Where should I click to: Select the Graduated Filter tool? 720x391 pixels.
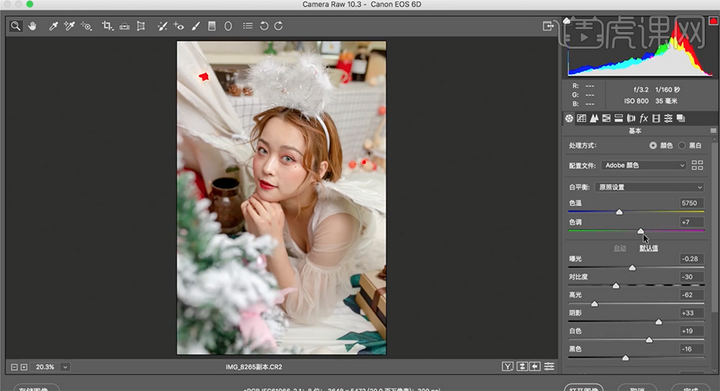pyautogui.click(x=212, y=26)
